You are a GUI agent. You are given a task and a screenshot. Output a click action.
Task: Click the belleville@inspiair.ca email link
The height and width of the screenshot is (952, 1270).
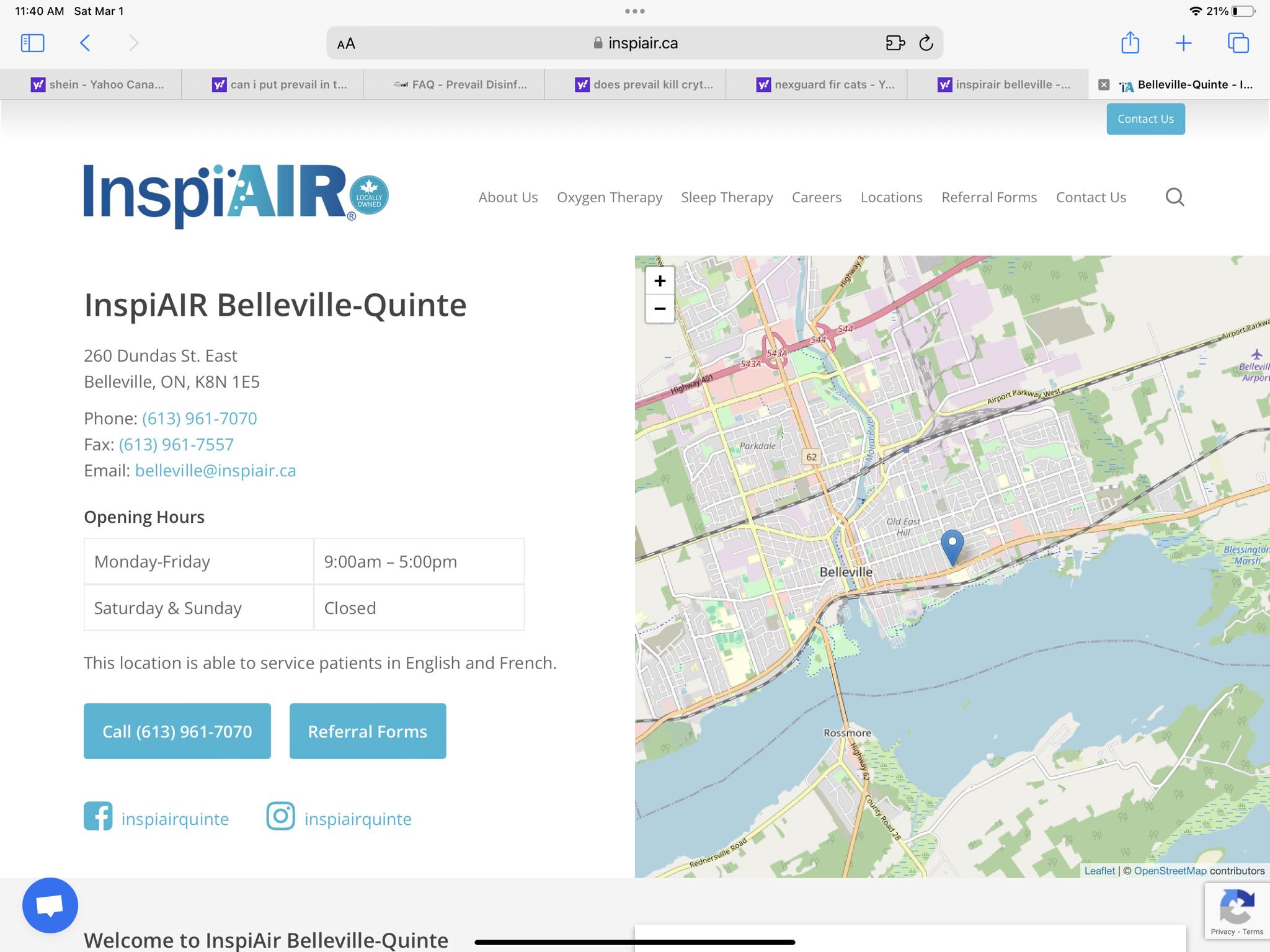(x=215, y=471)
